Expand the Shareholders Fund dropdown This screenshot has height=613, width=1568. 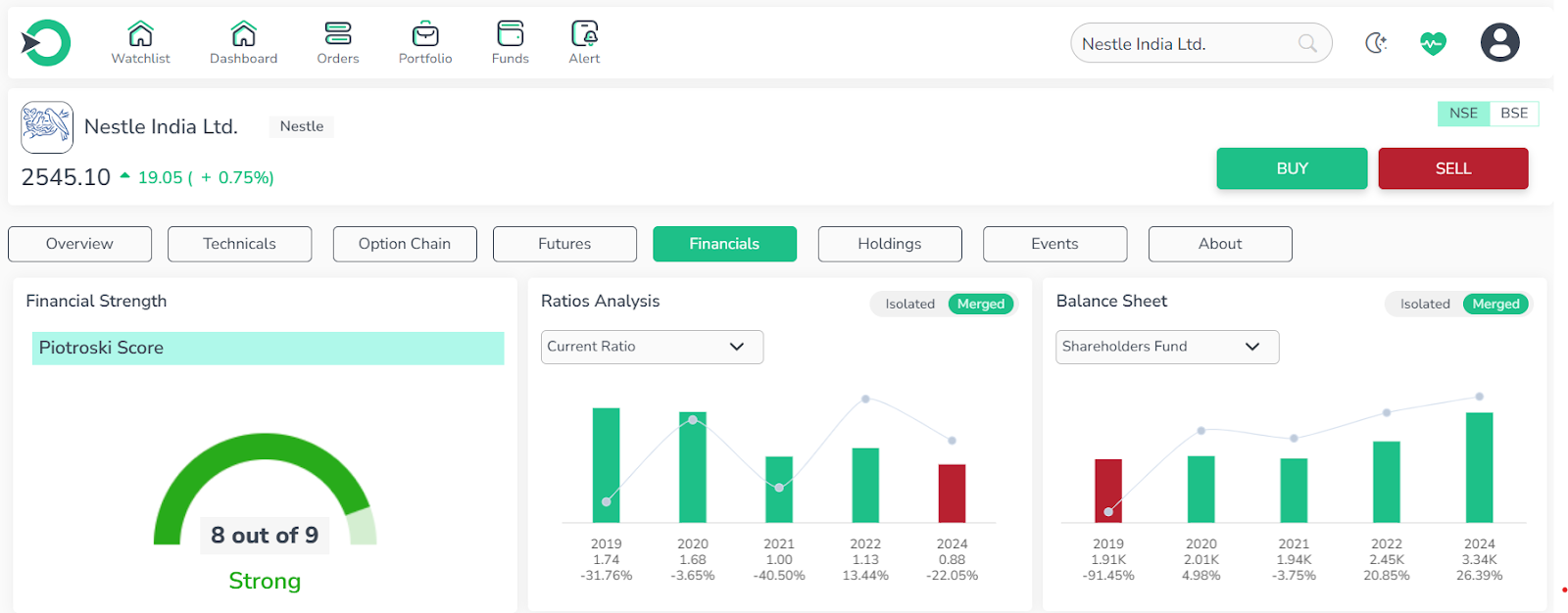[1166, 347]
